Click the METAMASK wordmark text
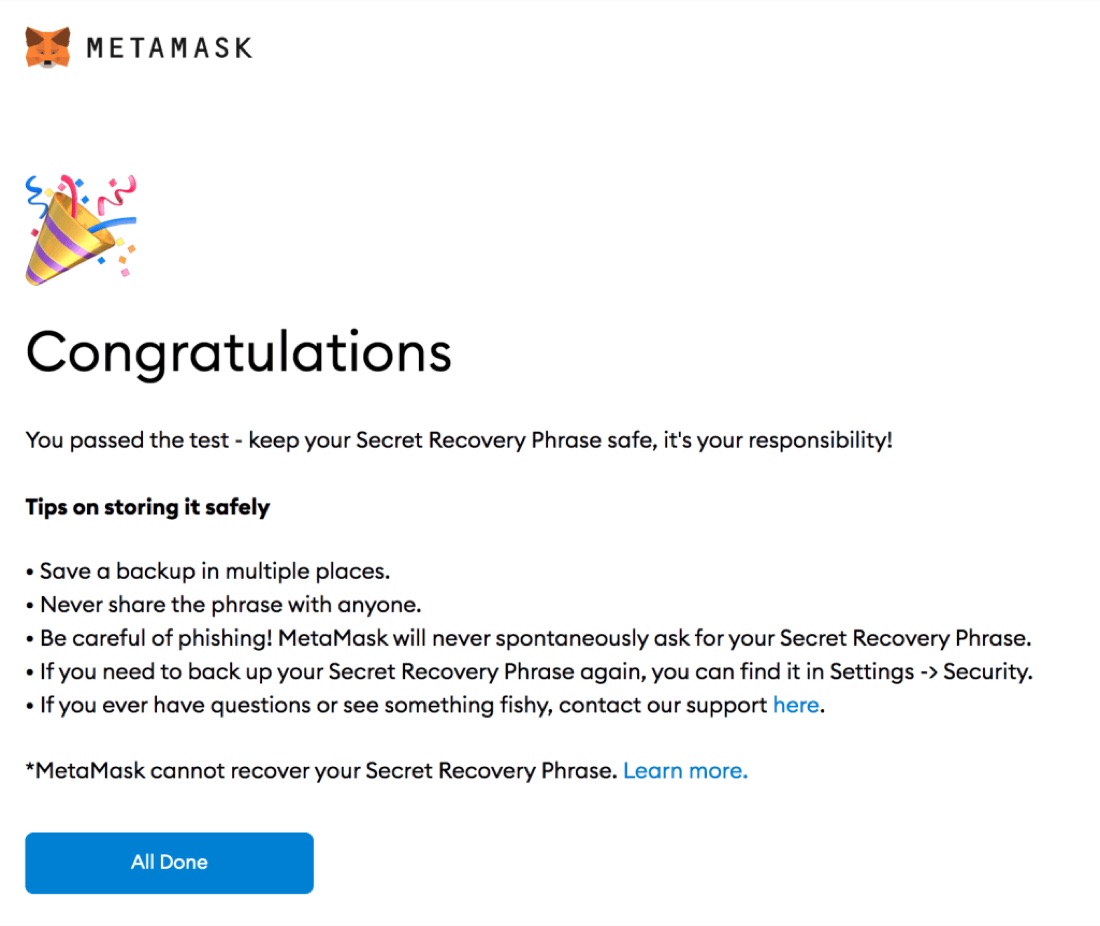Image resolution: width=1100 pixels, height=926 pixels. point(169,48)
